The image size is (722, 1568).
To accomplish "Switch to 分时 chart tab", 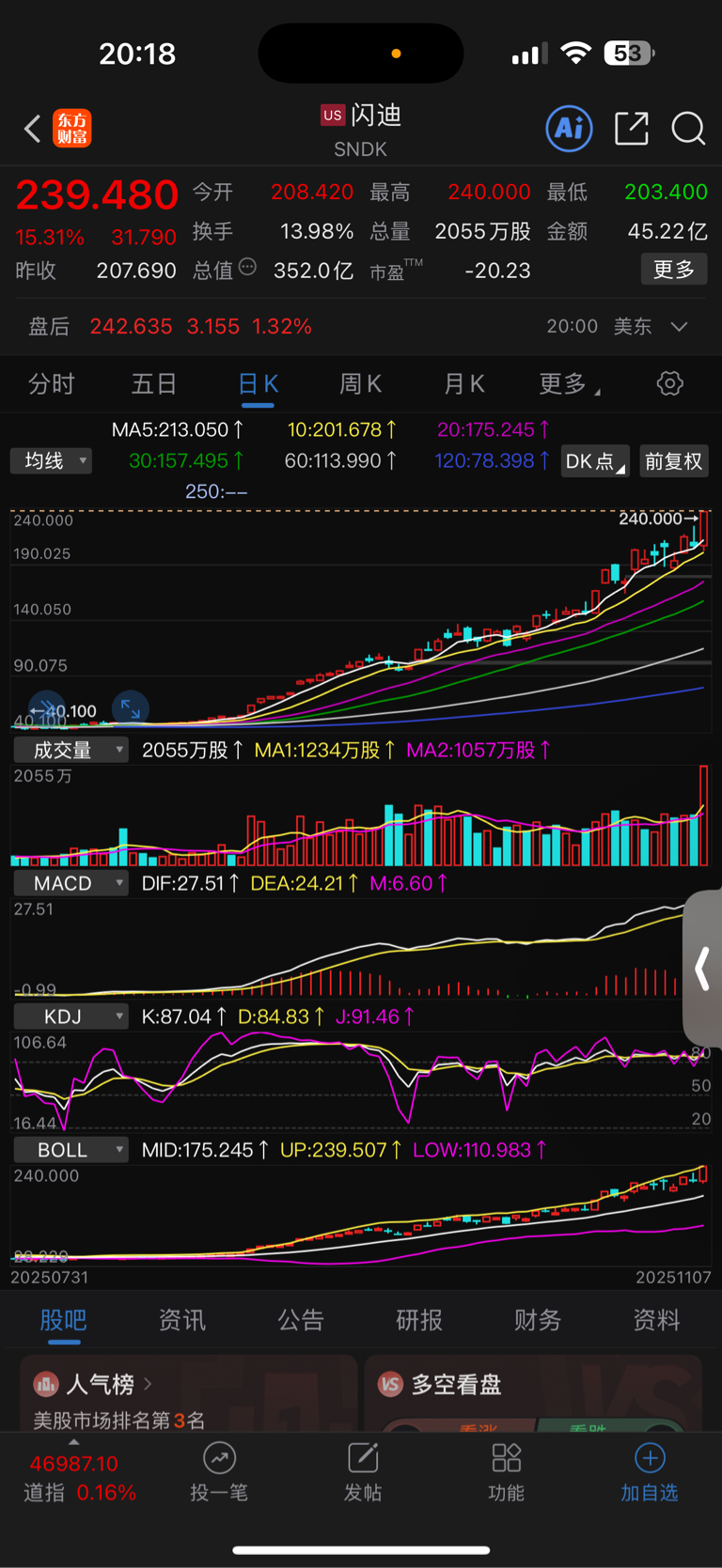I will tap(52, 383).
